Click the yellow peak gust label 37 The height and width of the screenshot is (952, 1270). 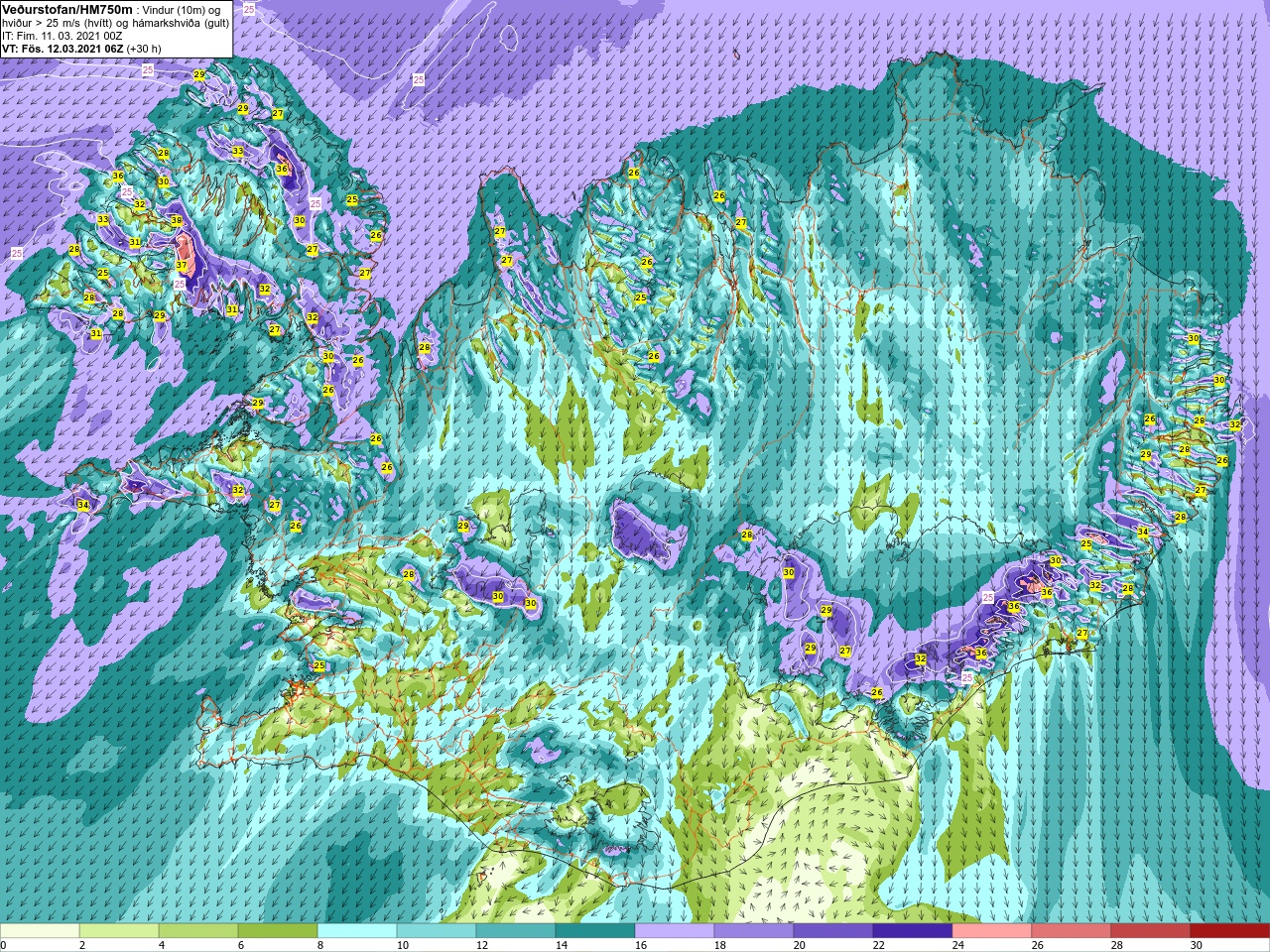tap(182, 266)
